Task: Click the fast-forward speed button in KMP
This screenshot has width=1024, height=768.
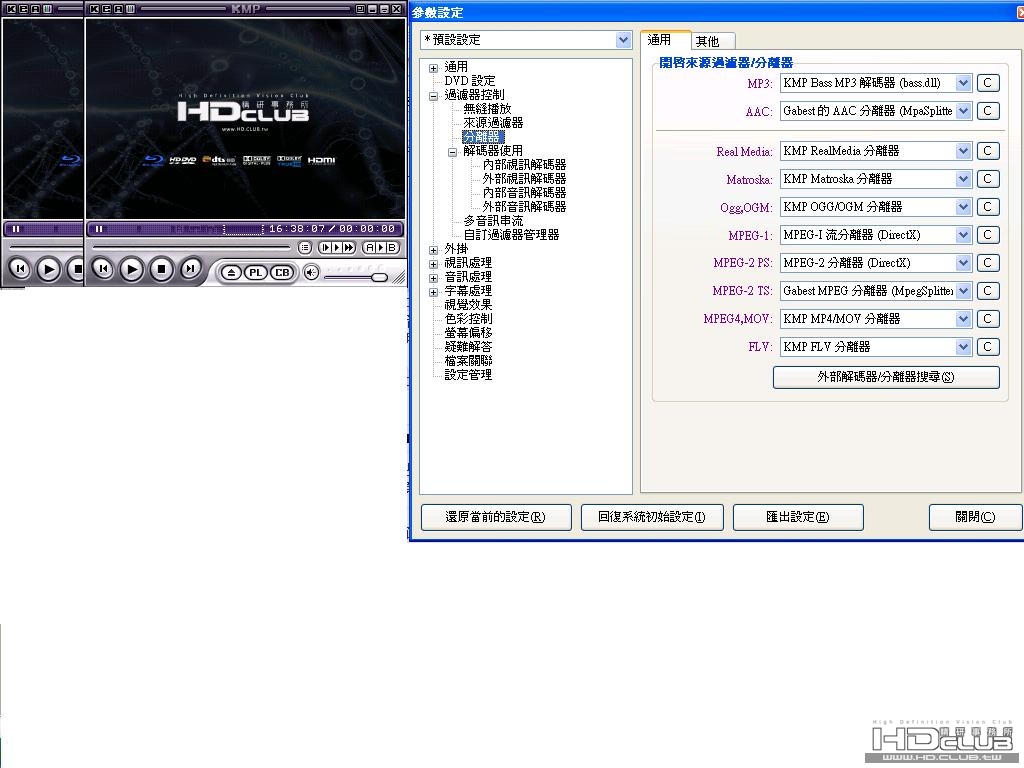Action: [349, 248]
